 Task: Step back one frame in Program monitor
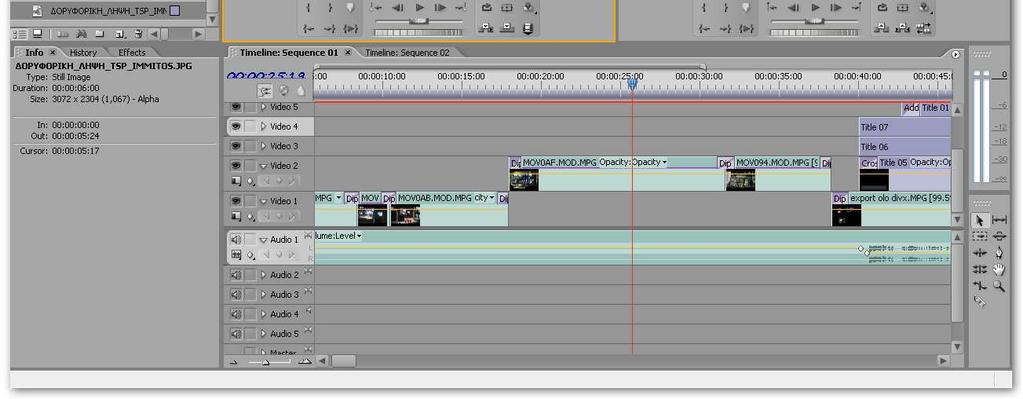coord(793,8)
